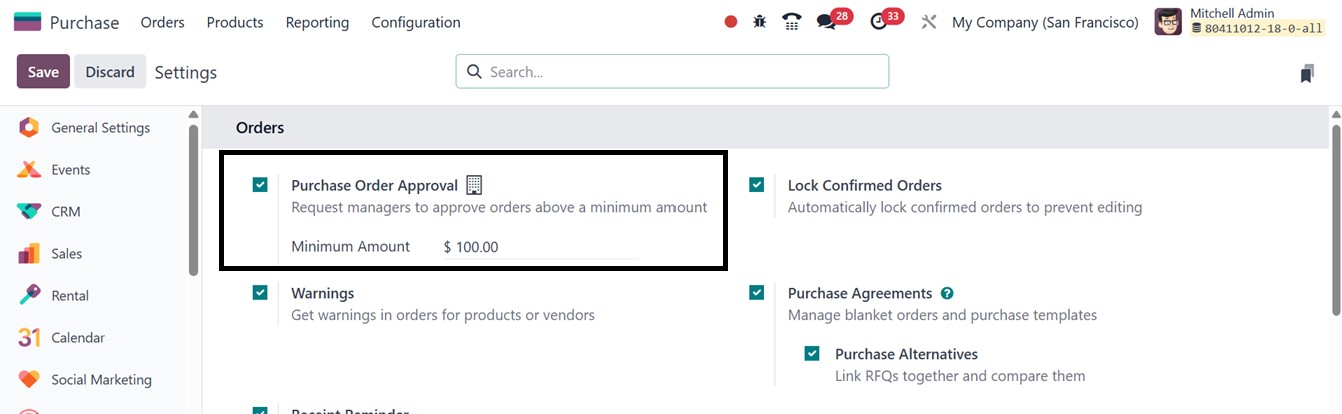Click the help icon beside Purchase Agreements

pos(947,294)
